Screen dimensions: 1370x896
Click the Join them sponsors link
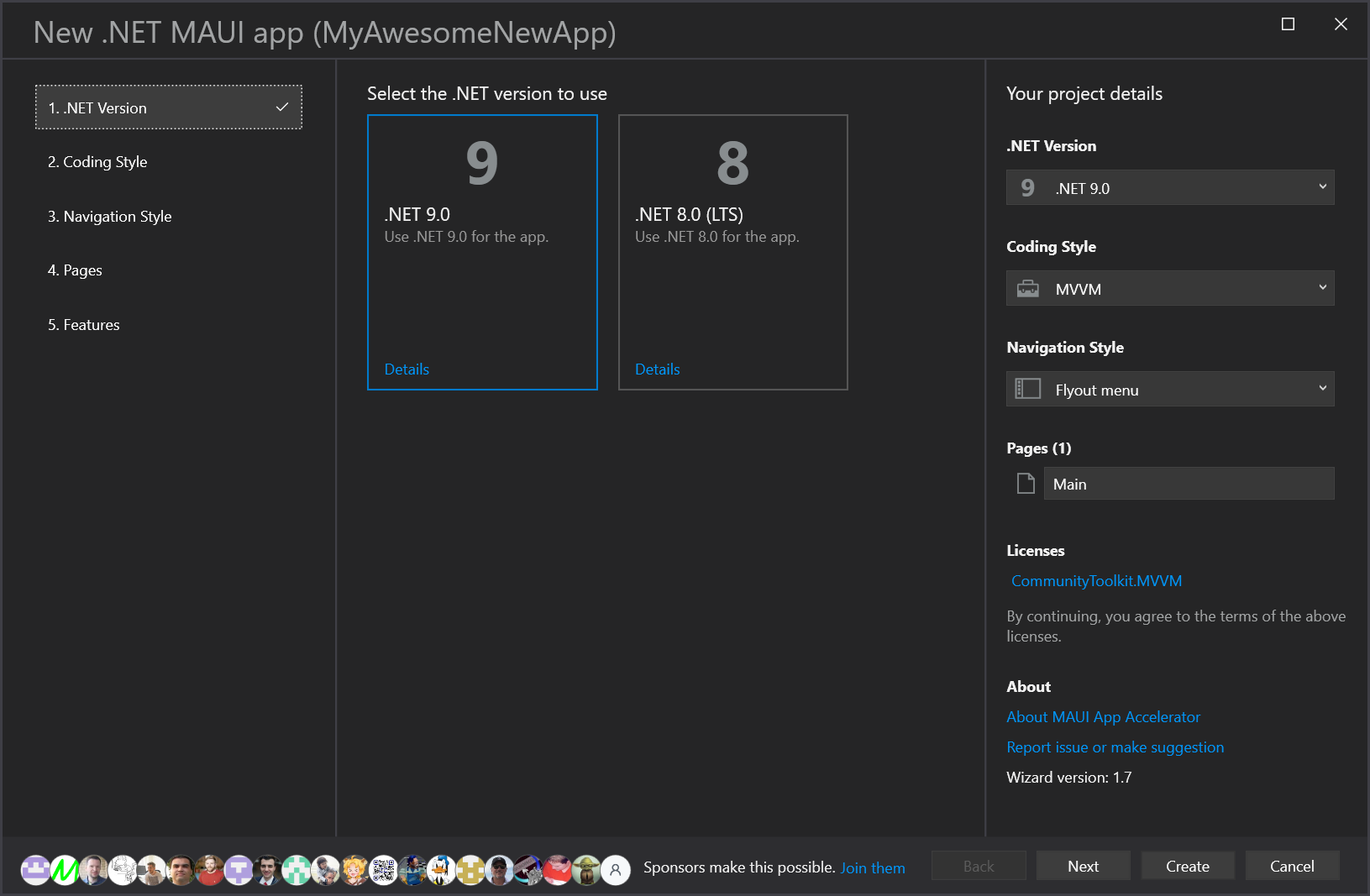[x=873, y=867]
